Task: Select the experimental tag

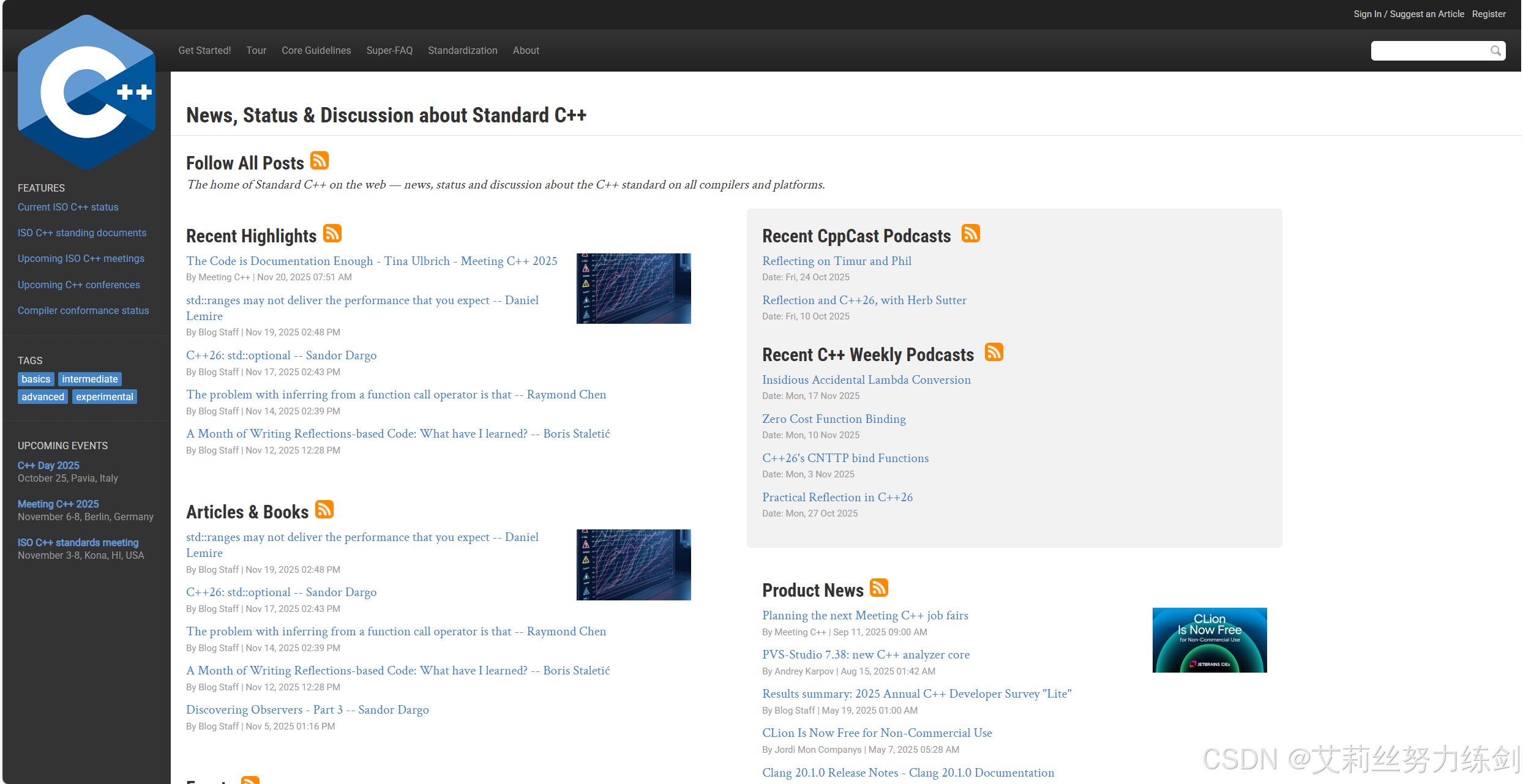Action: [104, 397]
